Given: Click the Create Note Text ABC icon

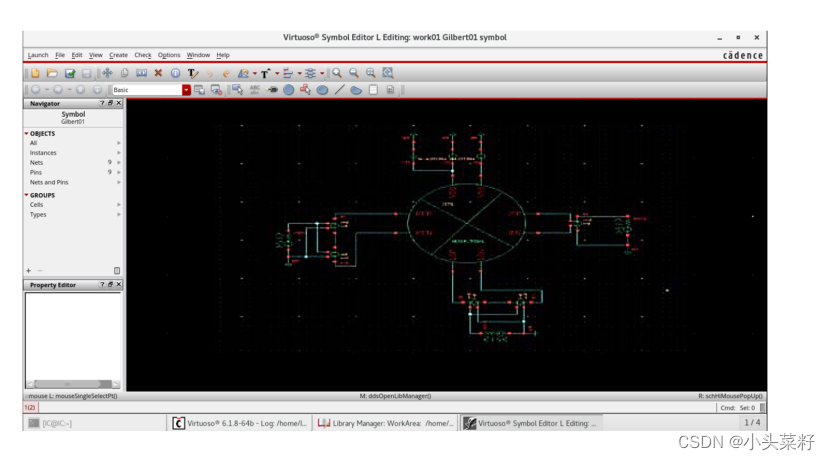Looking at the screenshot, I should [255, 90].
